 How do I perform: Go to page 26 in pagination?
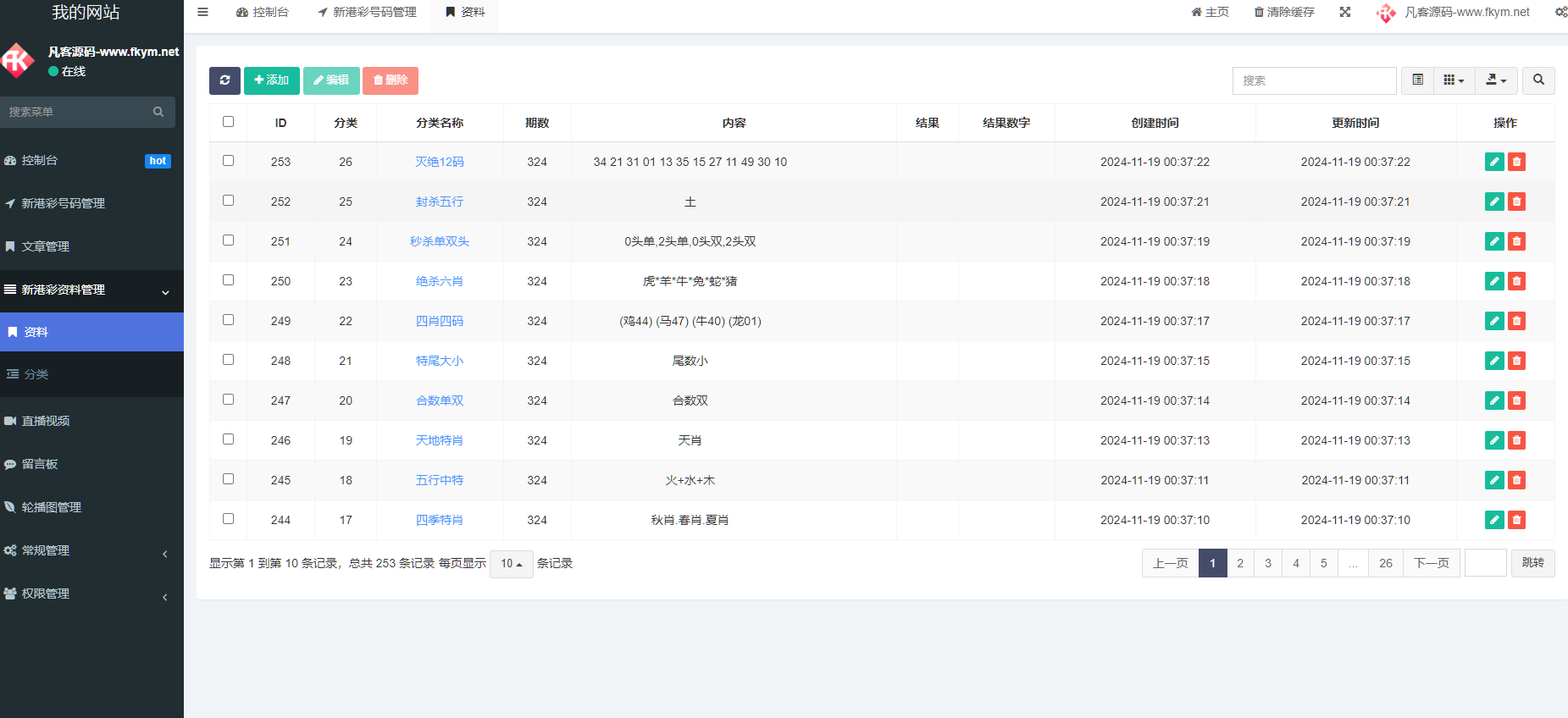coord(1385,563)
